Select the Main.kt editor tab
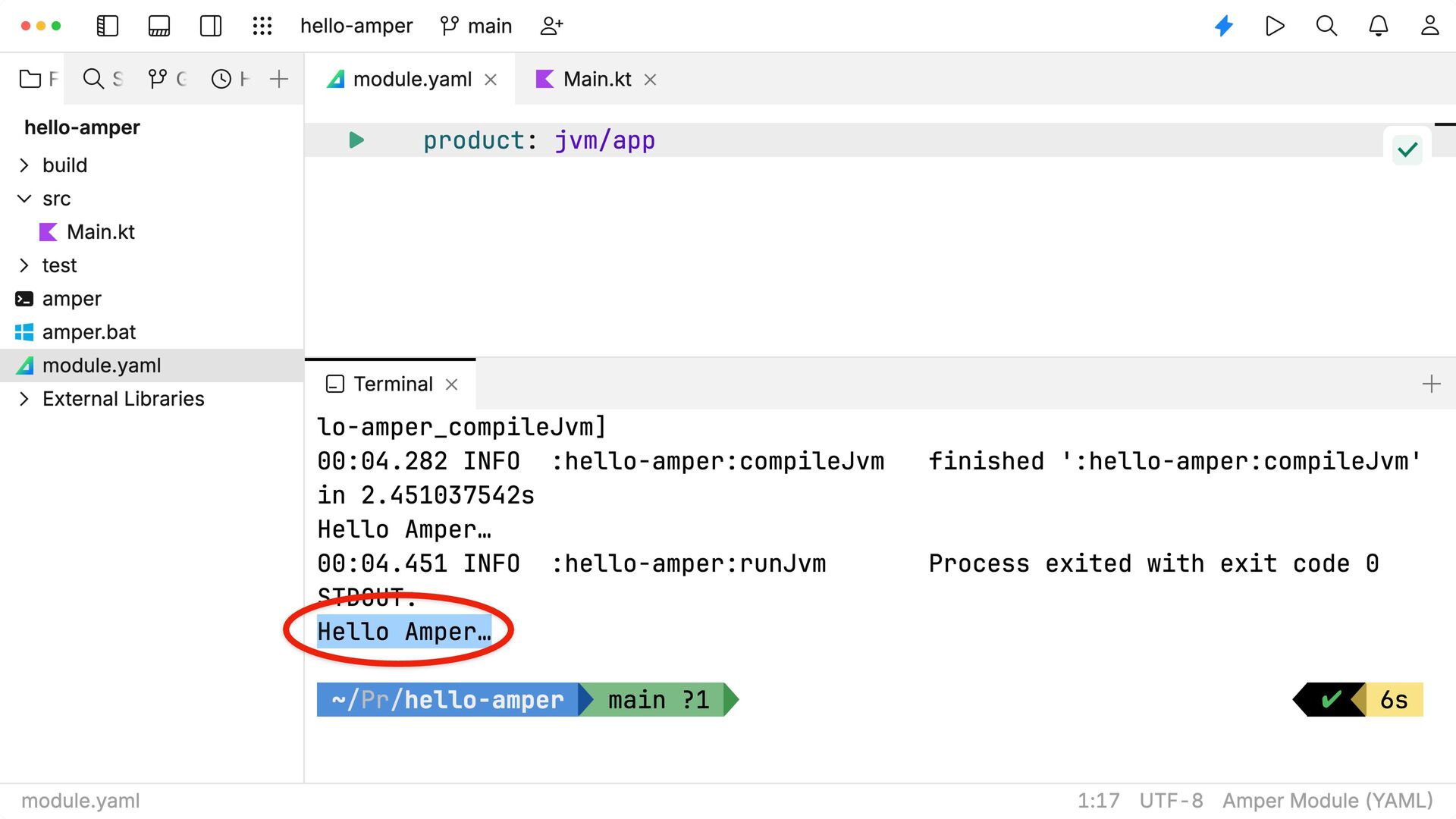Image resolution: width=1456 pixels, height=819 pixels. point(597,80)
